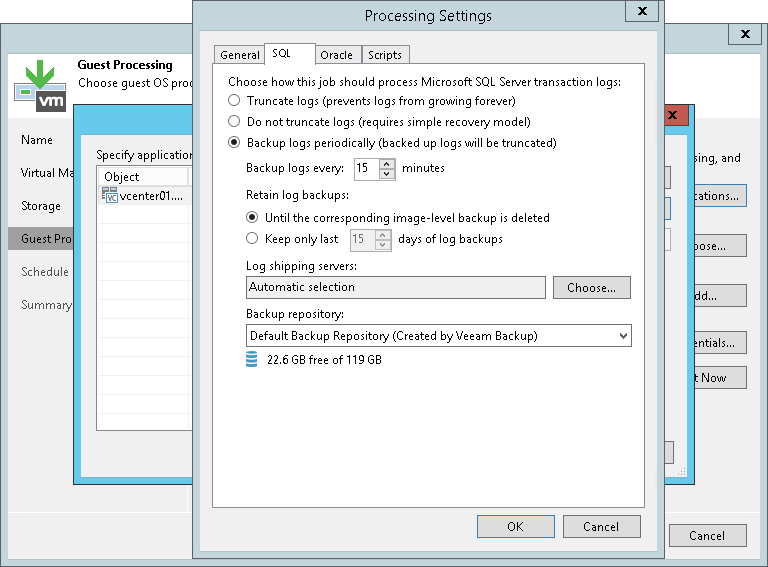Switch to the Oracle tab

(x=336, y=55)
